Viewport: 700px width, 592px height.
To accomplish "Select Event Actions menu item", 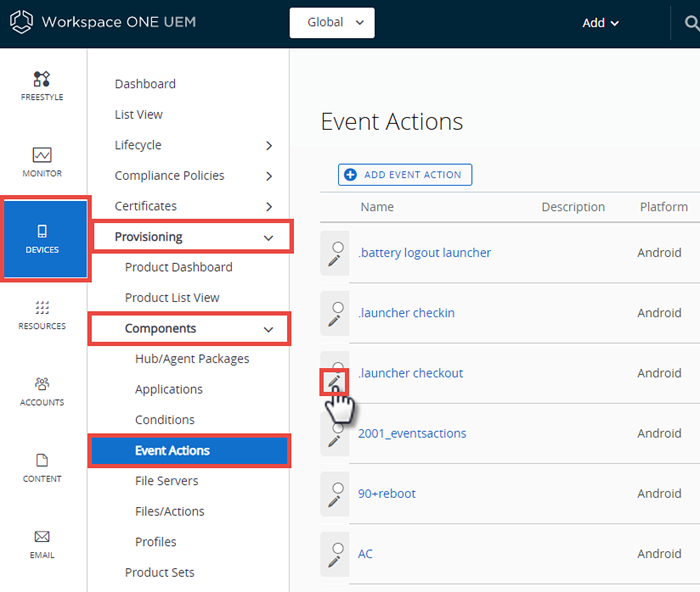I will tap(189, 450).
